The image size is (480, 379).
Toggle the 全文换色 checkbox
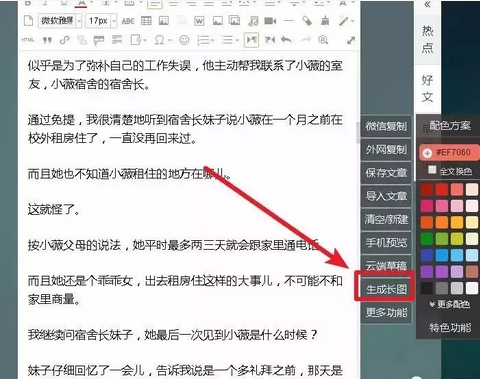click(x=432, y=170)
